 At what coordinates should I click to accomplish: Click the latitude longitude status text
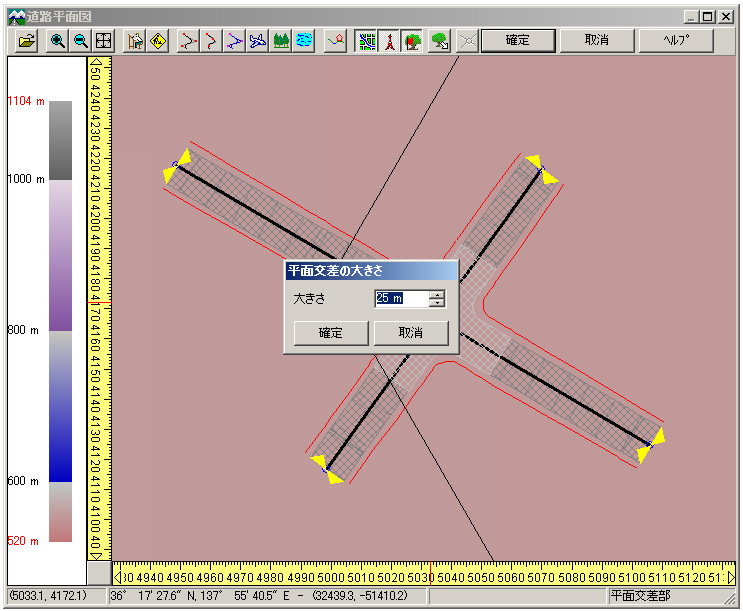(259, 596)
